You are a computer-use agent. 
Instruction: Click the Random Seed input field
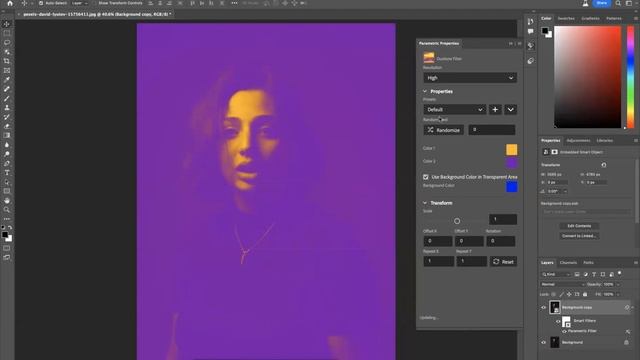coord(491,130)
